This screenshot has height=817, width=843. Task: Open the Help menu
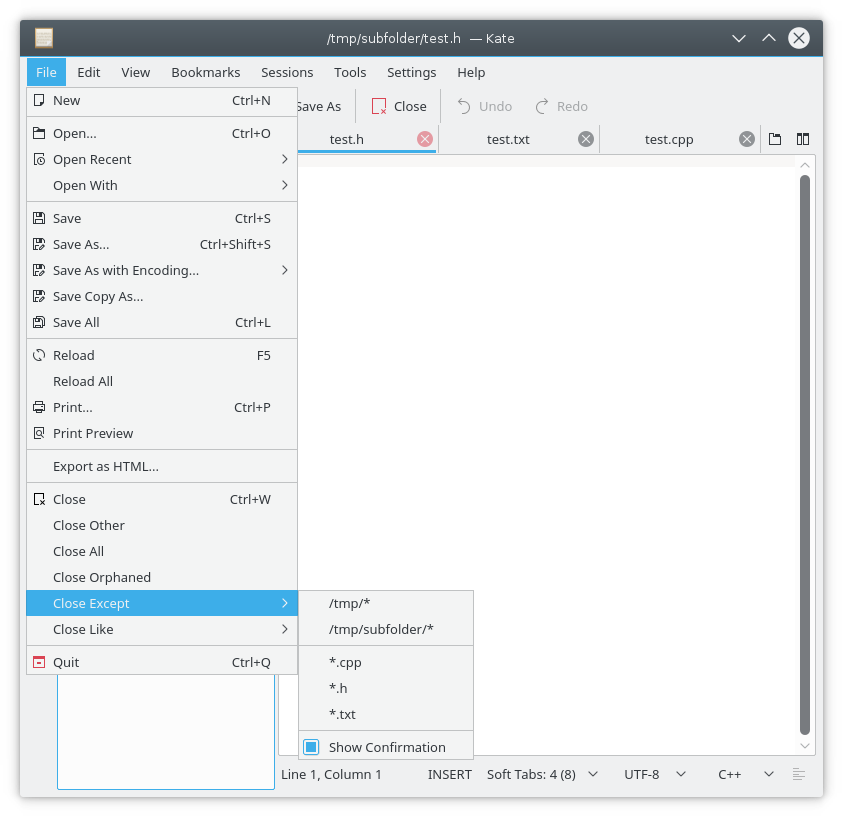pyautogui.click(x=471, y=72)
